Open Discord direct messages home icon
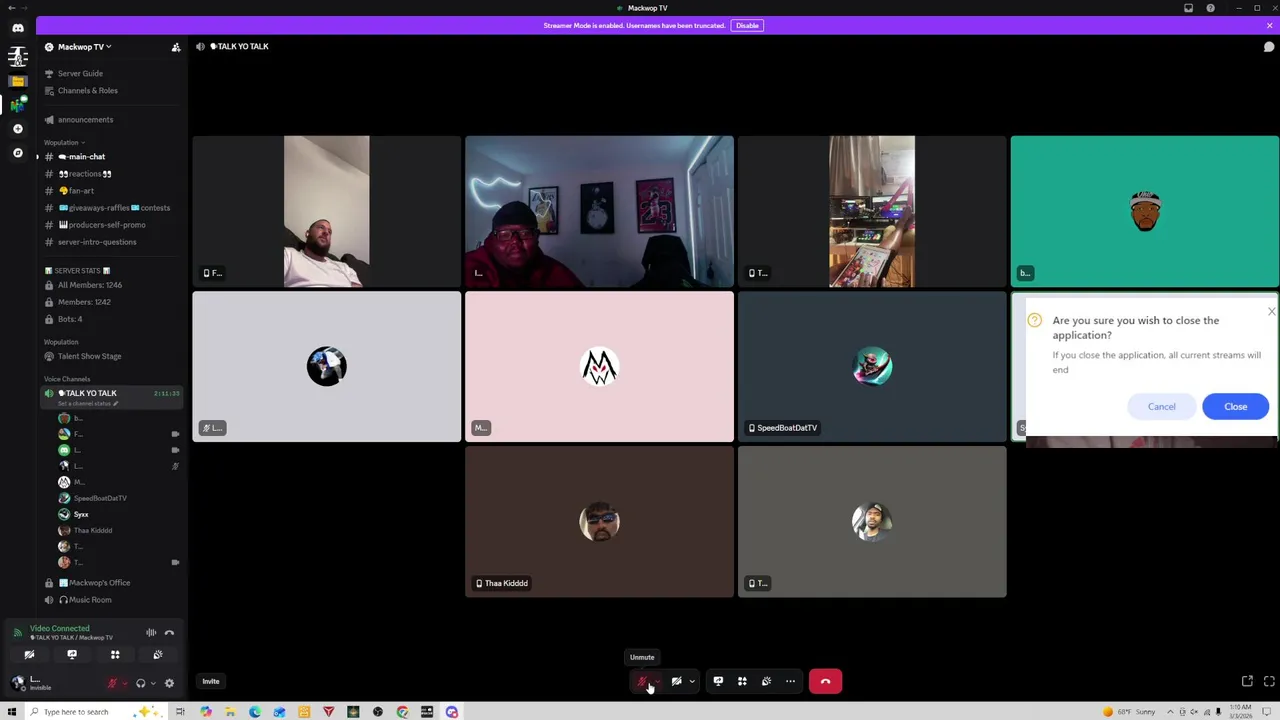This screenshot has width=1280, height=720. point(17,28)
